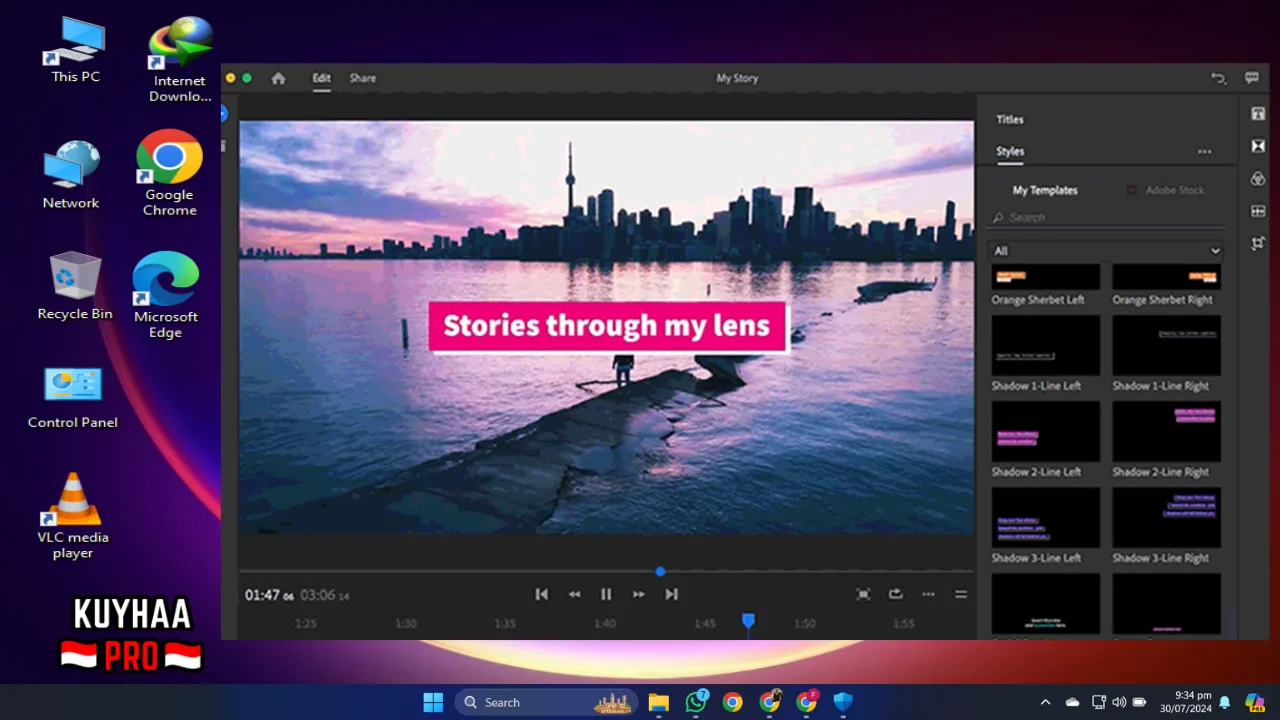Viewport: 1280px width, 720px height.
Task: Click the My Story project title
Action: 737,78
